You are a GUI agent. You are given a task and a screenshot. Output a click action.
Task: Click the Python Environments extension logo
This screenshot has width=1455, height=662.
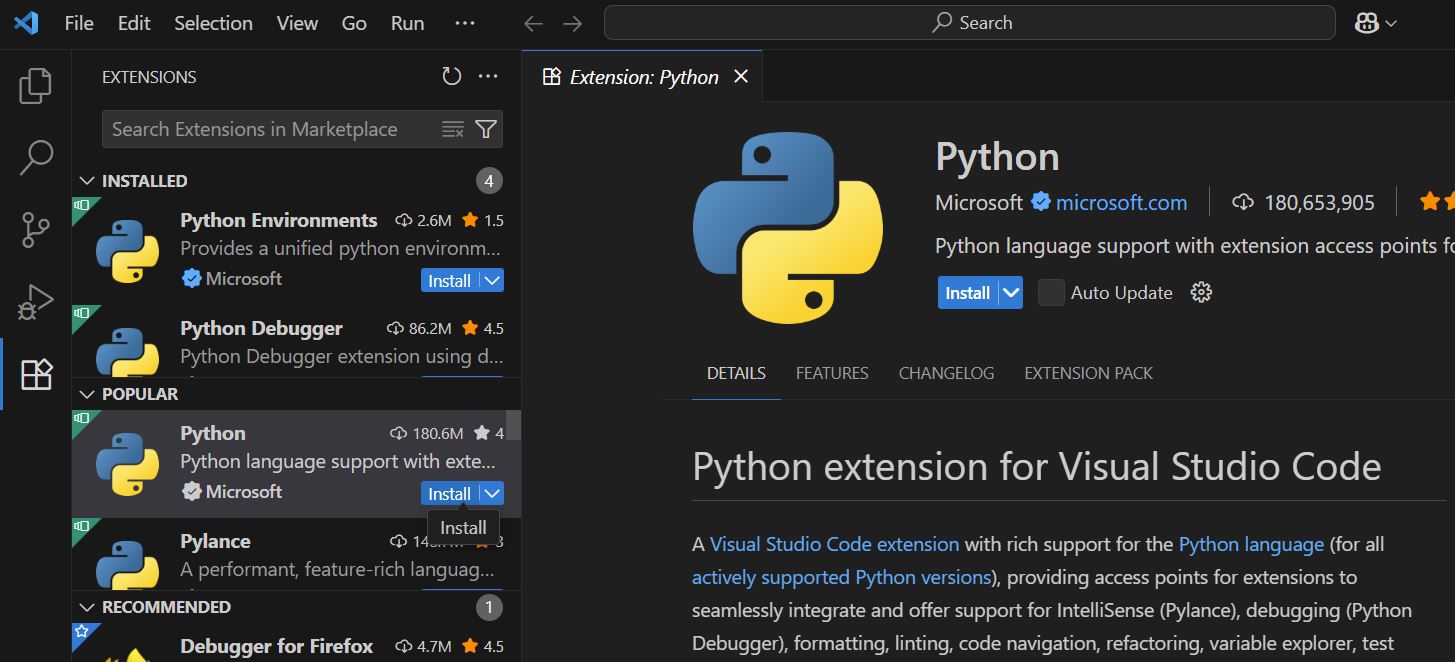tap(127, 251)
